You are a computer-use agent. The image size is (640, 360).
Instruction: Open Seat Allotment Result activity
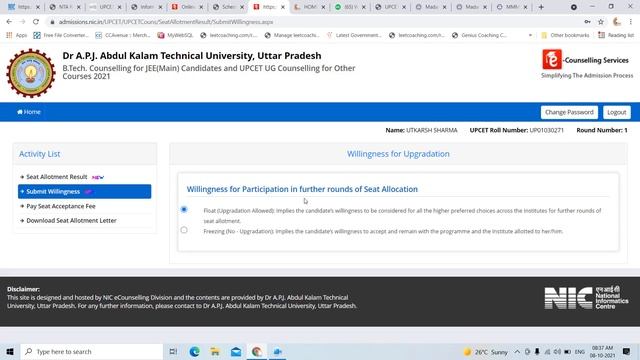[x=57, y=177]
